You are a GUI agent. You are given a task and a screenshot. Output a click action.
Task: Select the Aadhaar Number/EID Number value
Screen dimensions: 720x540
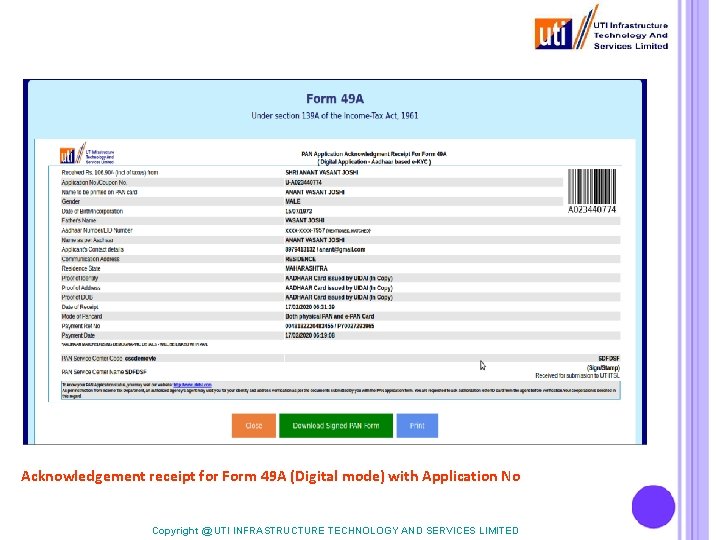tap(328, 231)
